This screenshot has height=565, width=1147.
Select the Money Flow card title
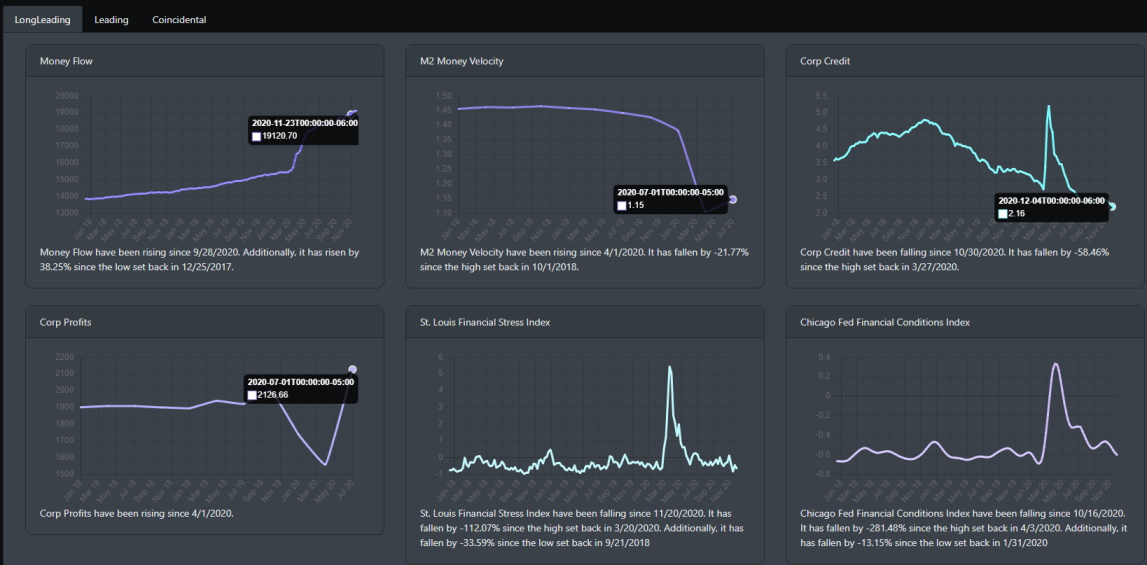tap(67, 61)
